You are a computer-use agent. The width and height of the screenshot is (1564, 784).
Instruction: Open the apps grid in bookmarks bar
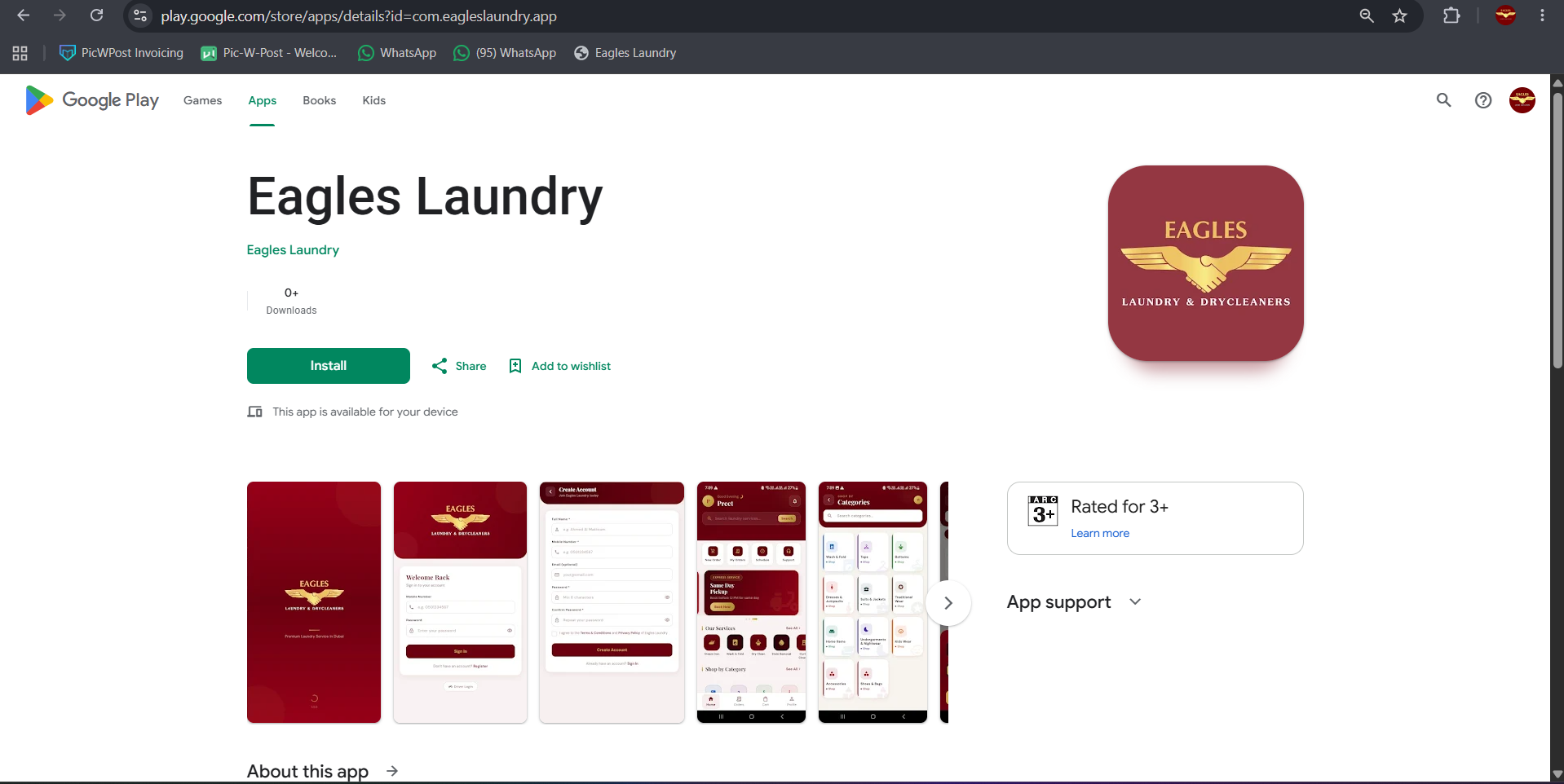tap(20, 53)
